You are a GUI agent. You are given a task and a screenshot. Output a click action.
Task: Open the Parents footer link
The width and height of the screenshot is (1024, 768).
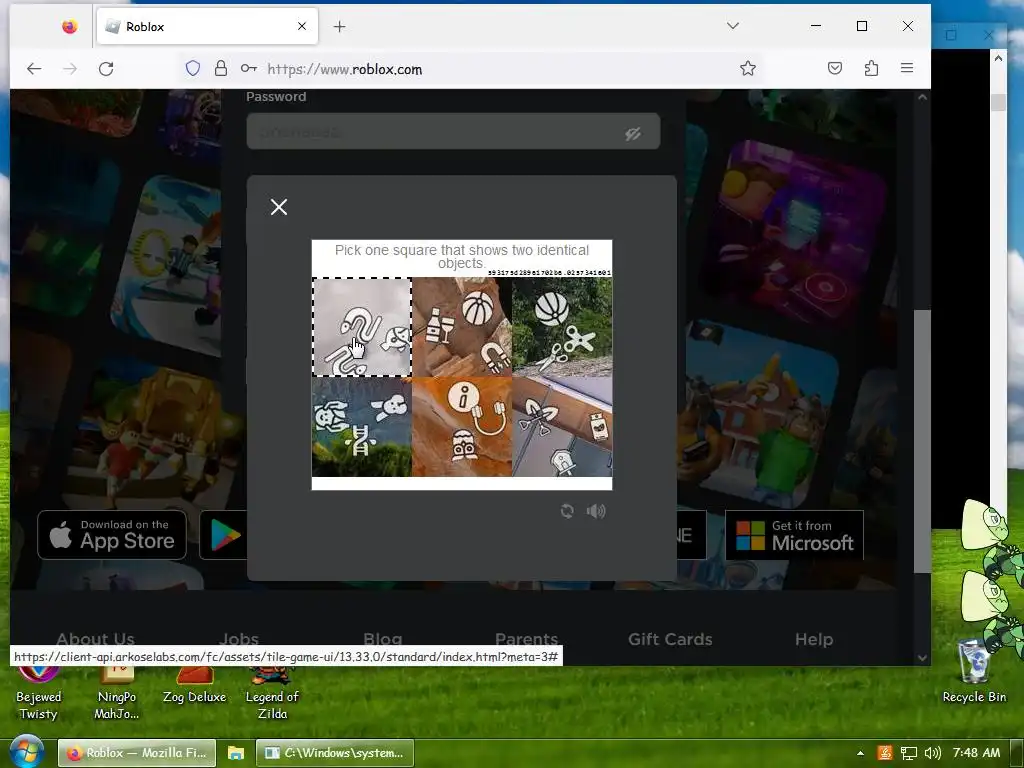pyautogui.click(x=526, y=639)
